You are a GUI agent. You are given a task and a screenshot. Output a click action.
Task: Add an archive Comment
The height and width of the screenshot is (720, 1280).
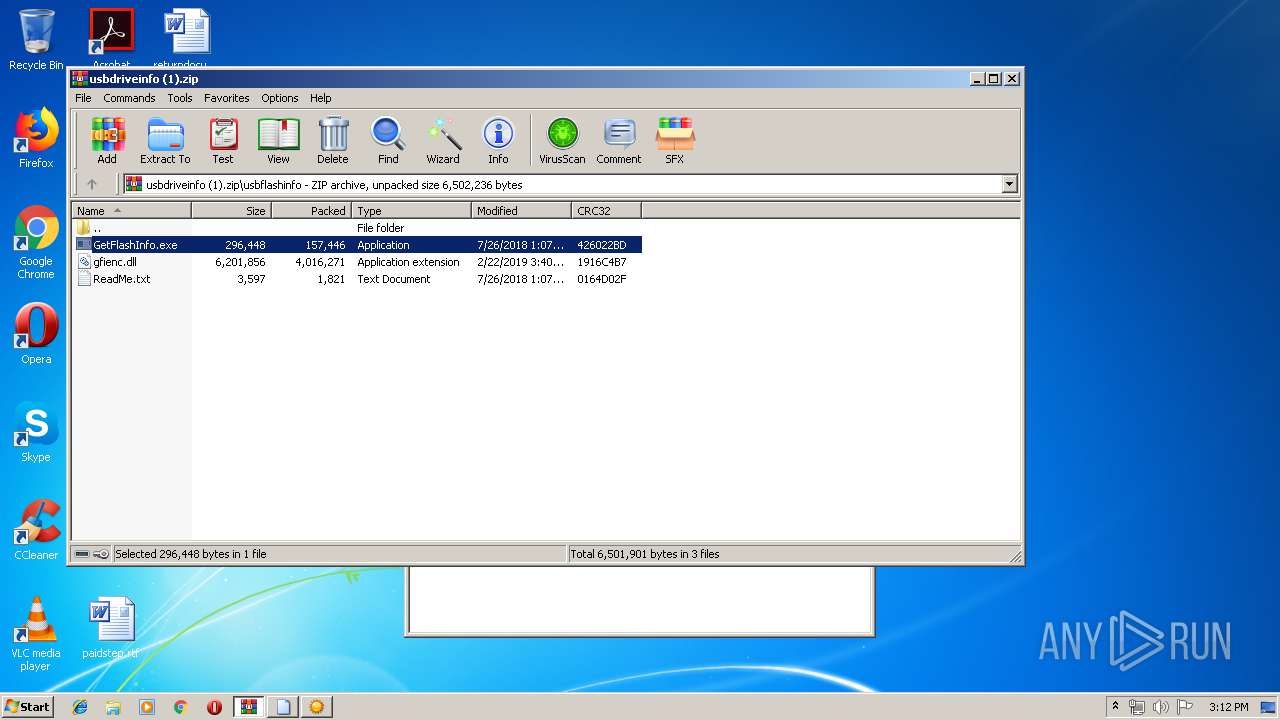point(619,140)
